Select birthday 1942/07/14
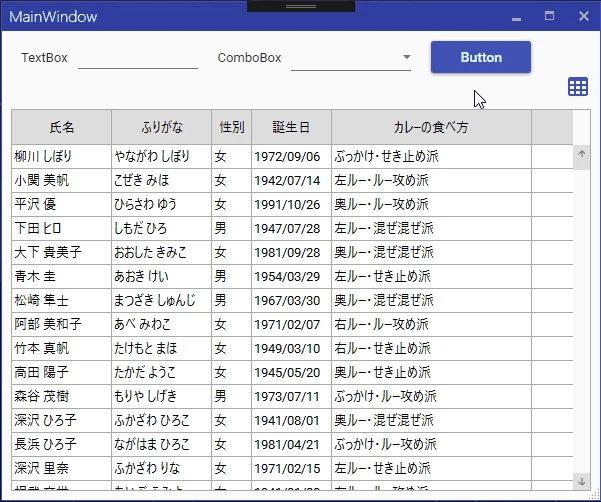This screenshot has width=601, height=502. [291, 180]
